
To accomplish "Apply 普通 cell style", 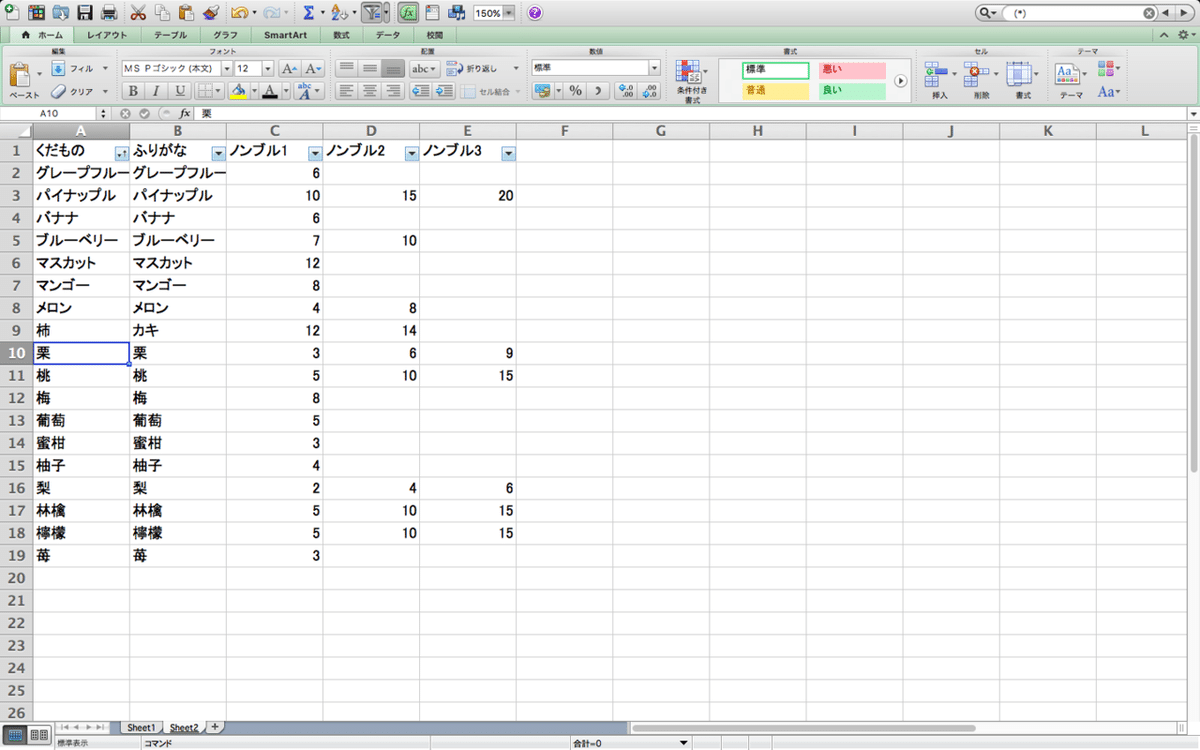I will [775, 91].
